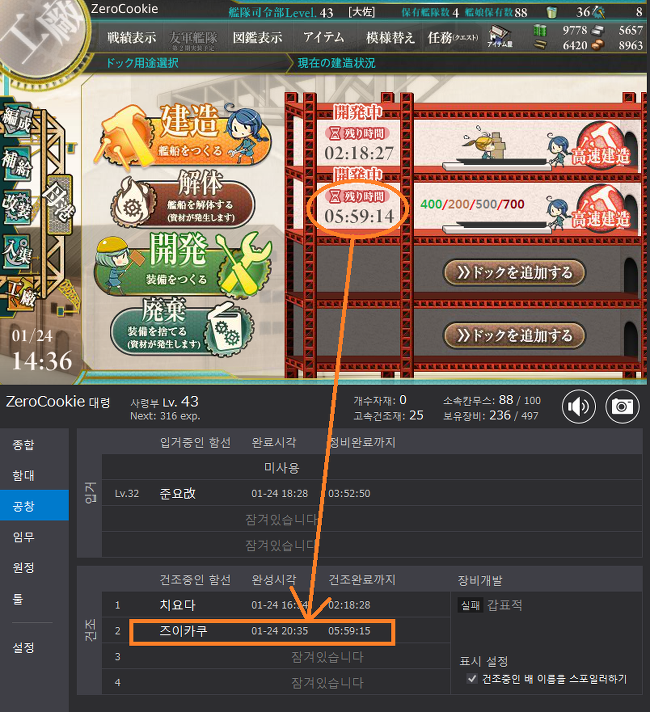Open 補給 resupply side icon
The width and height of the screenshot is (650, 712).
point(17,164)
